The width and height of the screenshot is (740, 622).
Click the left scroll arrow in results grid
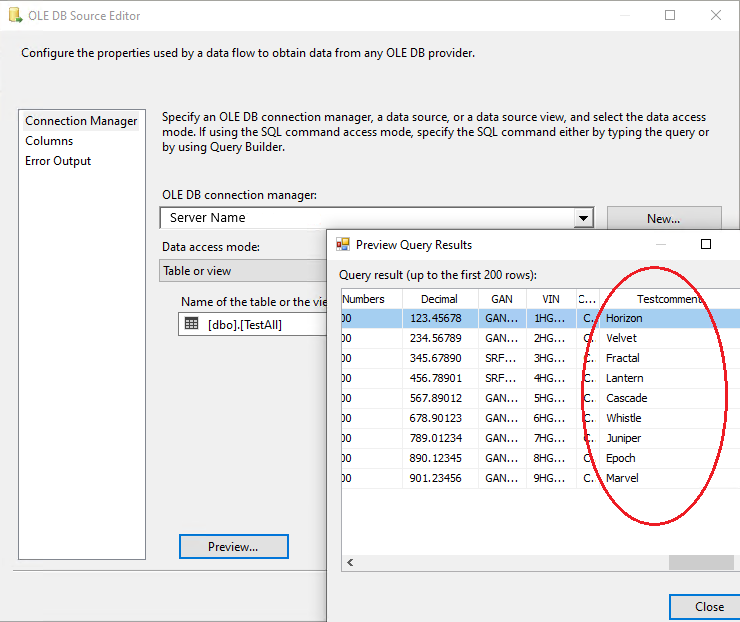point(349,563)
